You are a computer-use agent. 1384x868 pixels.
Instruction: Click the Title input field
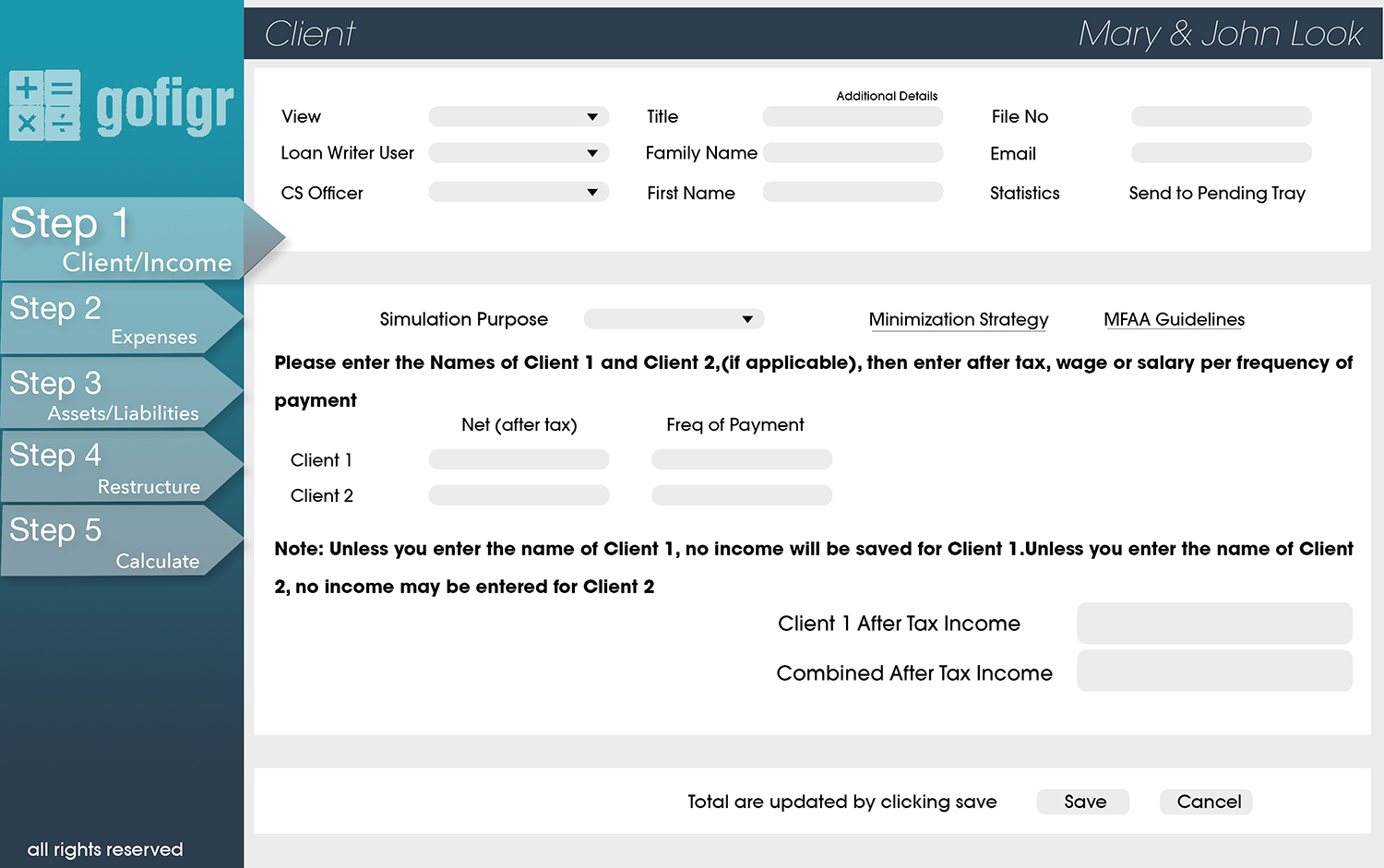(853, 116)
